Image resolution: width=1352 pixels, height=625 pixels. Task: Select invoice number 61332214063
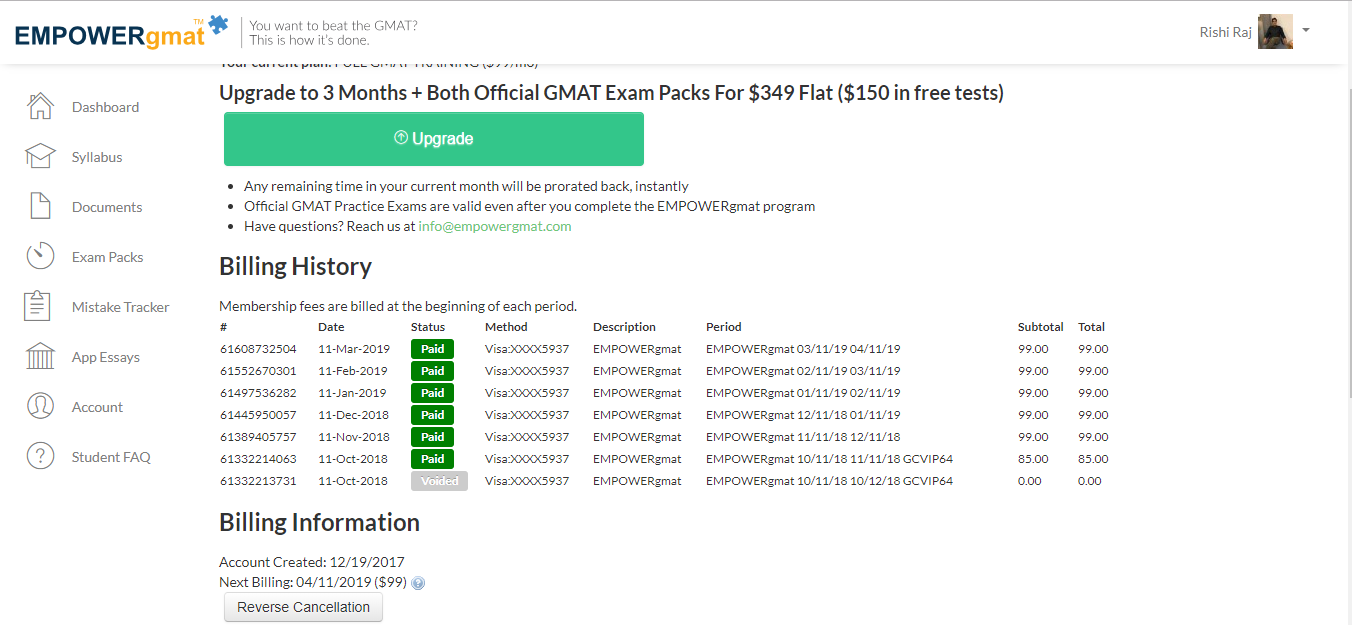258,459
